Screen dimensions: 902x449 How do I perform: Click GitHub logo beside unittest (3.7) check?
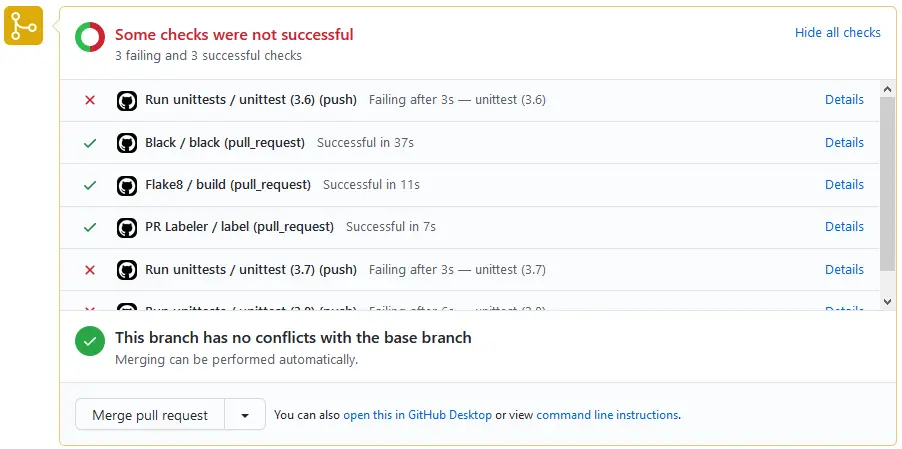(127, 270)
